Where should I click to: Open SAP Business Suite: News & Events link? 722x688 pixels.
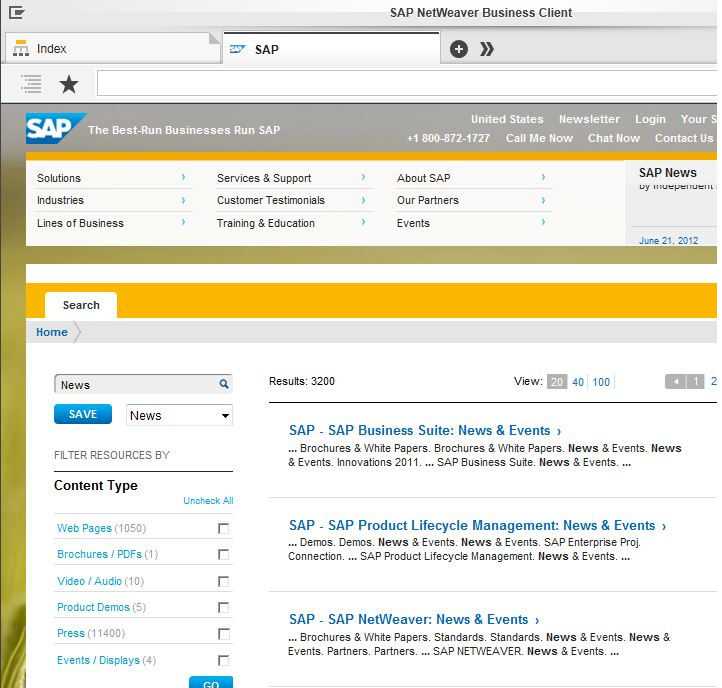[420, 431]
